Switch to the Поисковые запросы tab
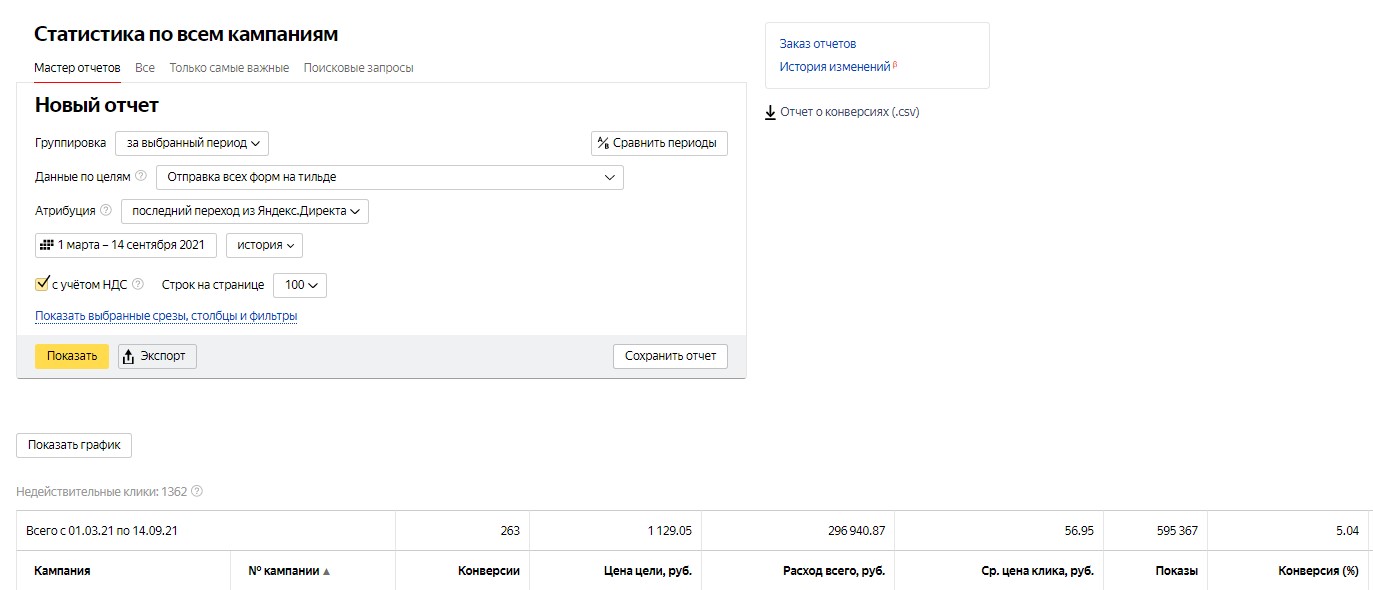Screen dimensions: 1373x590 point(358,68)
